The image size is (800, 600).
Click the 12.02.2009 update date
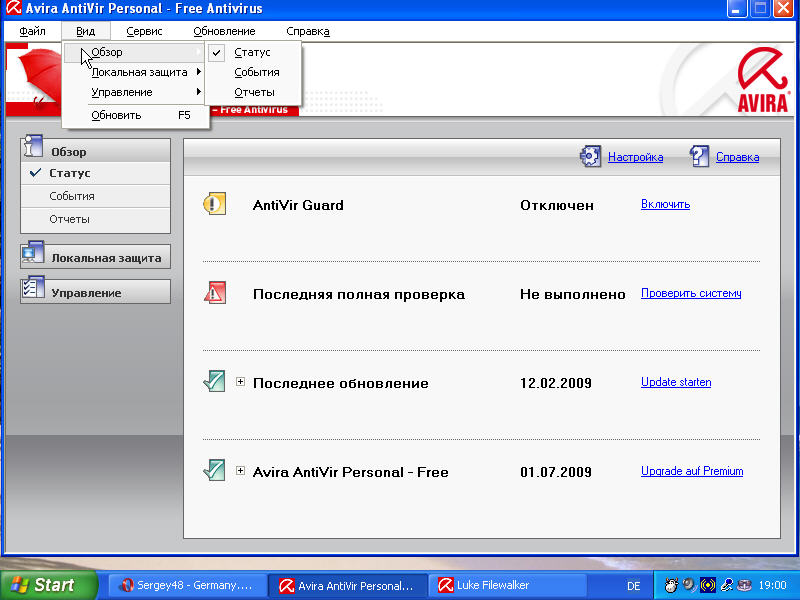[556, 383]
